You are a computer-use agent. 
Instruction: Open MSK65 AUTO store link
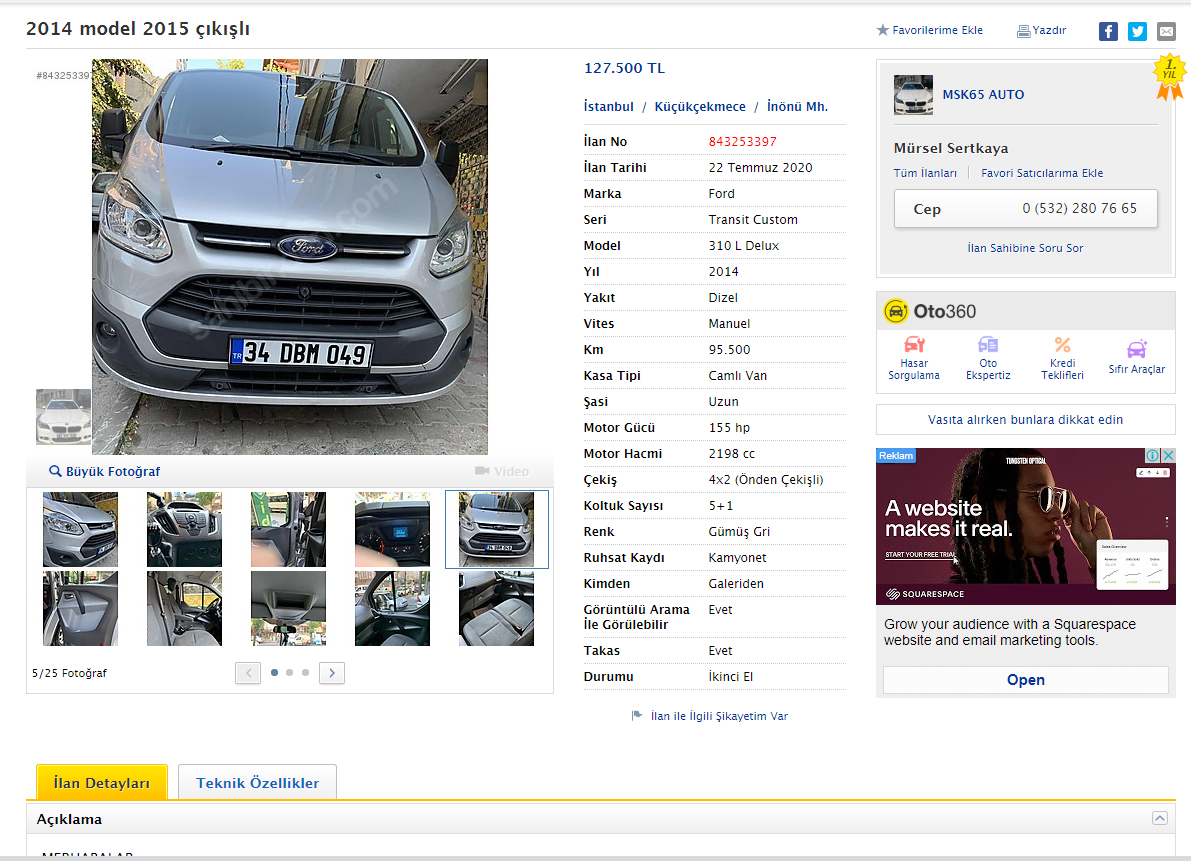coord(983,95)
